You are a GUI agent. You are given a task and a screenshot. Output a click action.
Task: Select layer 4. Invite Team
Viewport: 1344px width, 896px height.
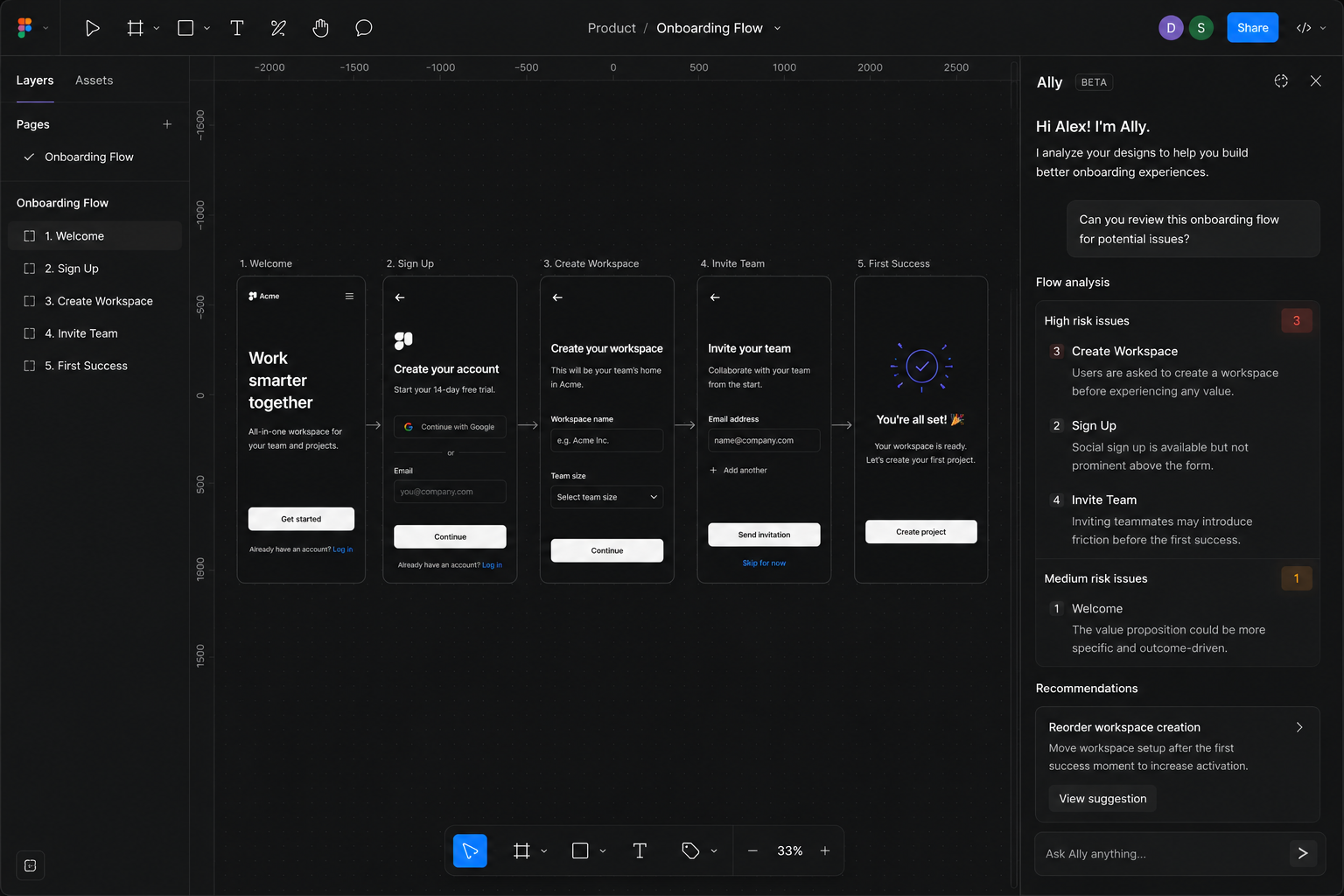point(94,333)
